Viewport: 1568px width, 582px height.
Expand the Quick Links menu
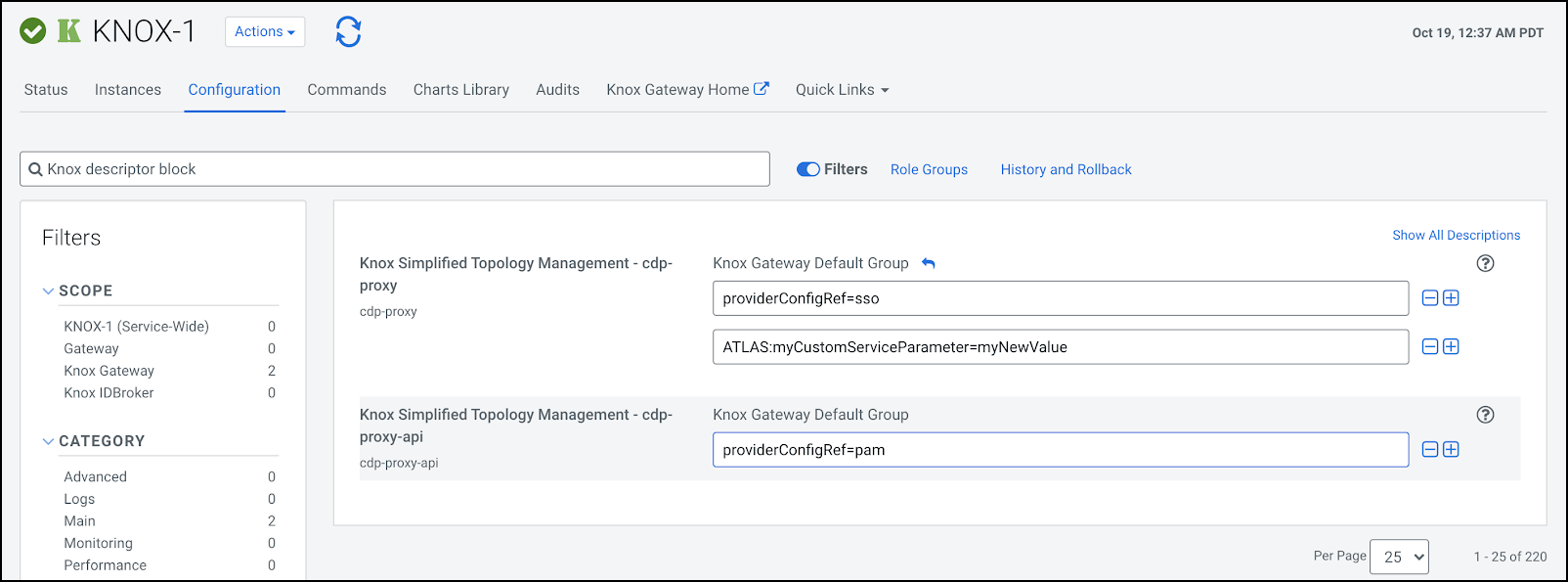click(x=842, y=90)
